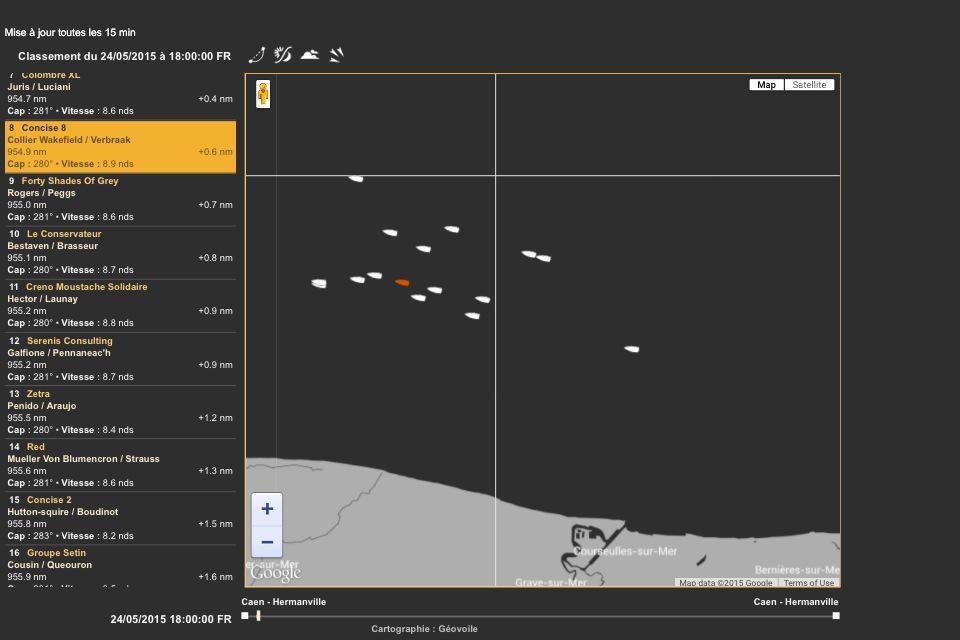960x640 pixels.
Task: Click the day/night sun icon above the map
Action: click(x=283, y=55)
